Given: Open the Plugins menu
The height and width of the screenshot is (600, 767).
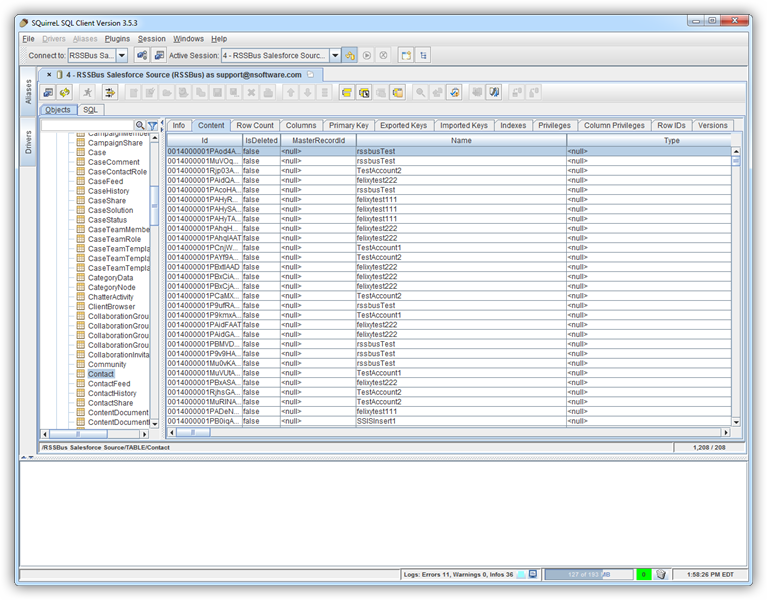Looking at the screenshot, I should (x=117, y=38).
